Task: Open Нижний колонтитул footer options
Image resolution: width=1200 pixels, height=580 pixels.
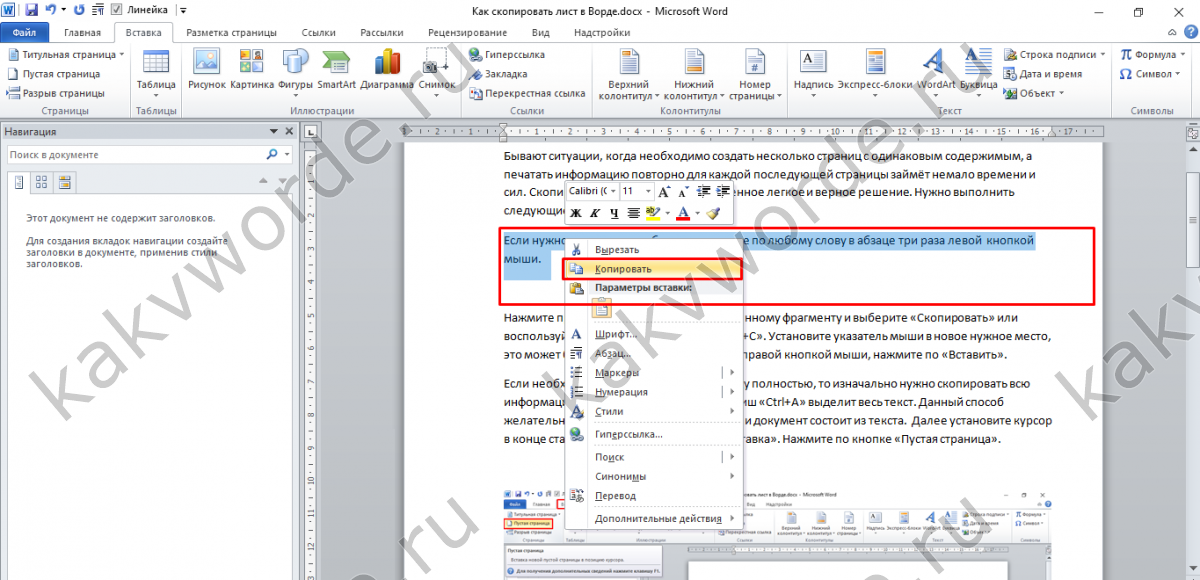Action: 694,75
